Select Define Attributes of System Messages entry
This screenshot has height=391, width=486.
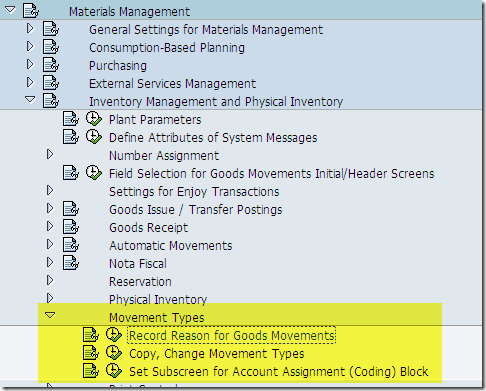tap(213, 138)
